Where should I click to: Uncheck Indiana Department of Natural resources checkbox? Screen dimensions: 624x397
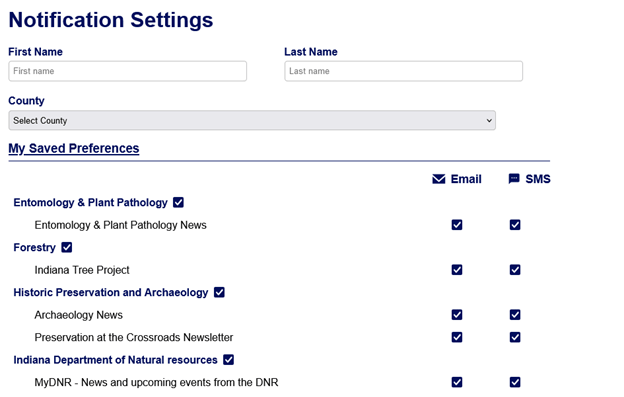(x=228, y=360)
